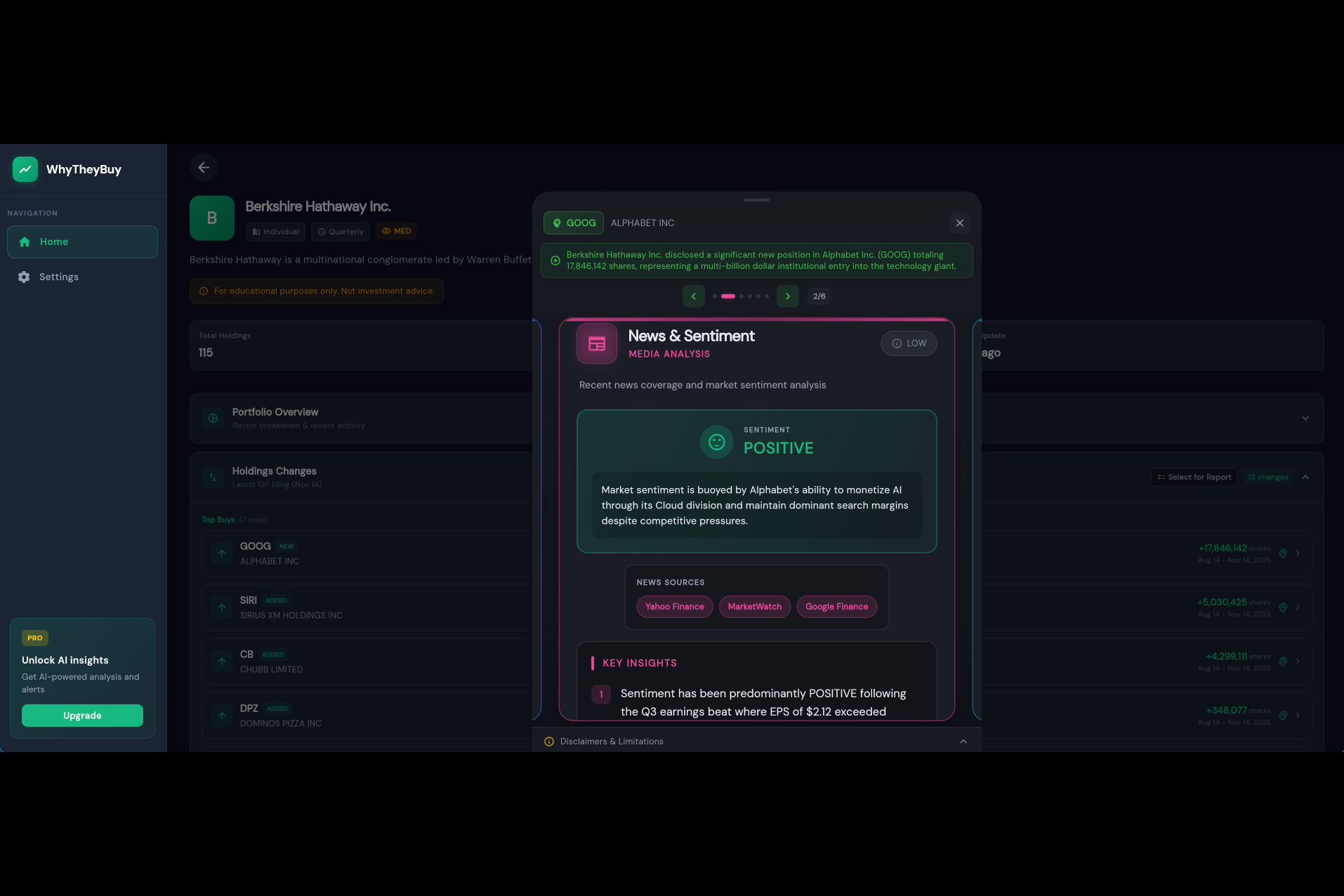
Task: Expand Disclaimers & Limitations chevron
Action: [x=963, y=742]
